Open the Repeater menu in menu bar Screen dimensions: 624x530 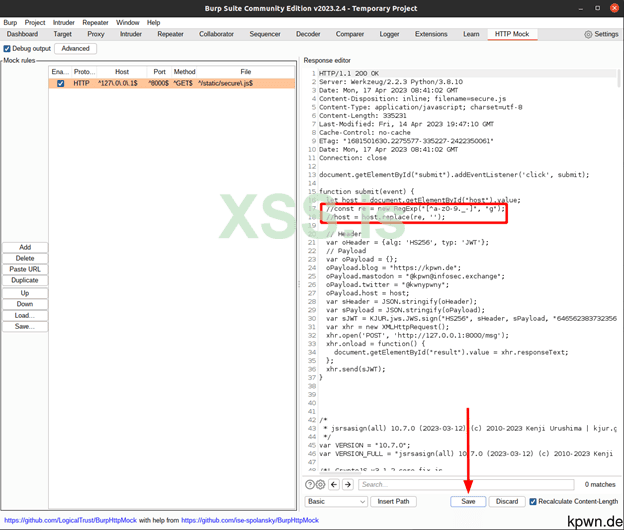[96, 23]
